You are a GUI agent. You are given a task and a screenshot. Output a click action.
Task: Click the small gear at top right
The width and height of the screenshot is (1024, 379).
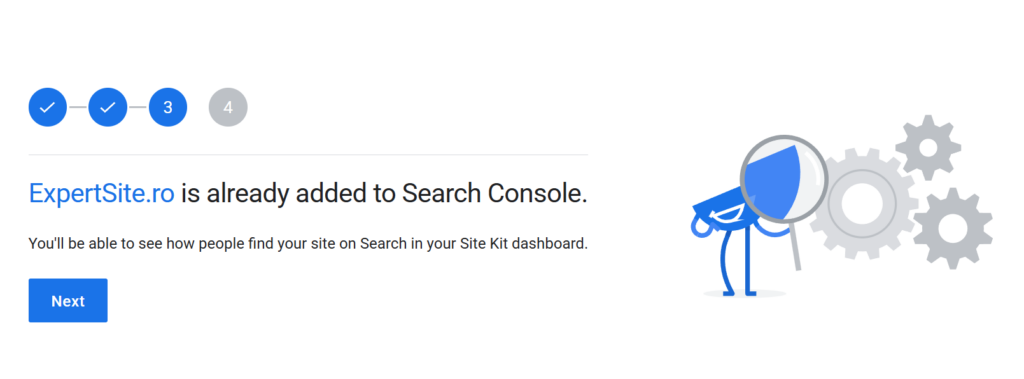tap(928, 148)
